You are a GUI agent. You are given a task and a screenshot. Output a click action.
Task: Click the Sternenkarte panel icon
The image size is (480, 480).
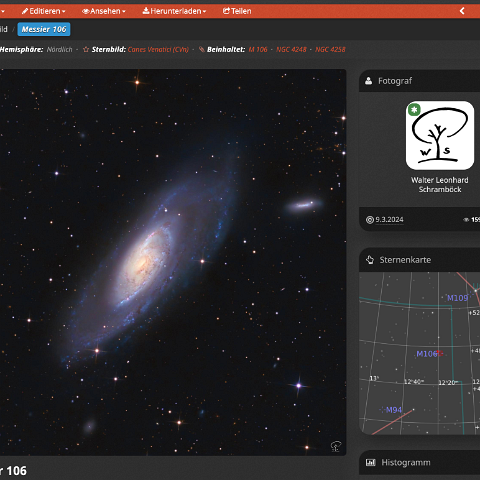pyautogui.click(x=370, y=260)
